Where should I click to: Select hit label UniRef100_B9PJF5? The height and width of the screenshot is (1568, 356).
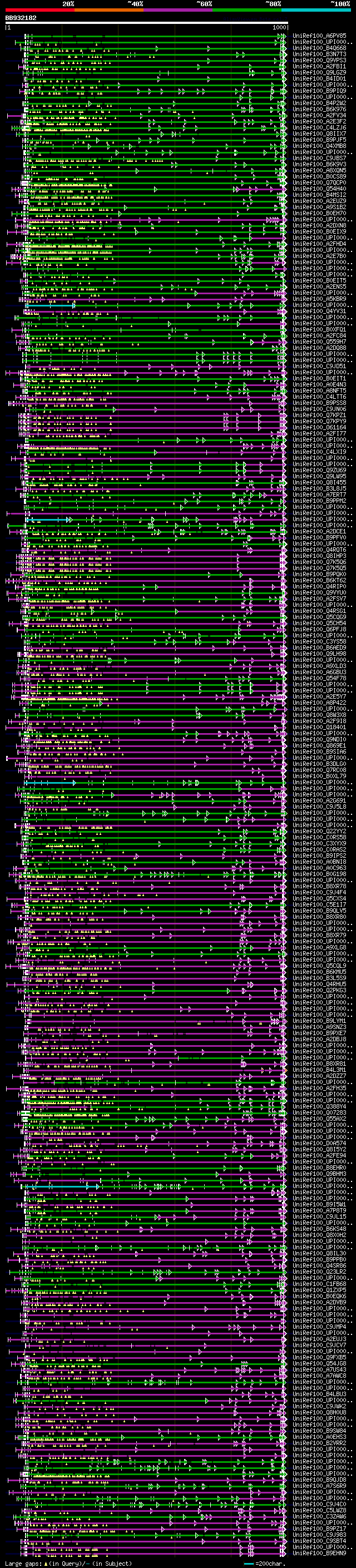pyautogui.click(x=319, y=140)
